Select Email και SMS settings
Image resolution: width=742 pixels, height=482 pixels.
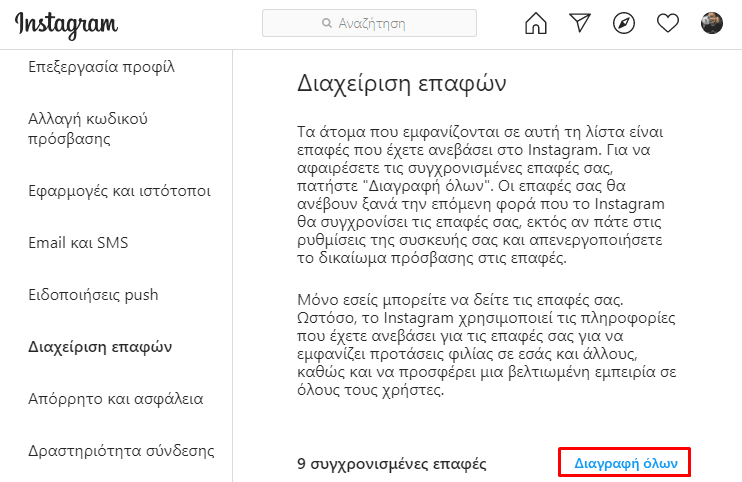[78, 243]
